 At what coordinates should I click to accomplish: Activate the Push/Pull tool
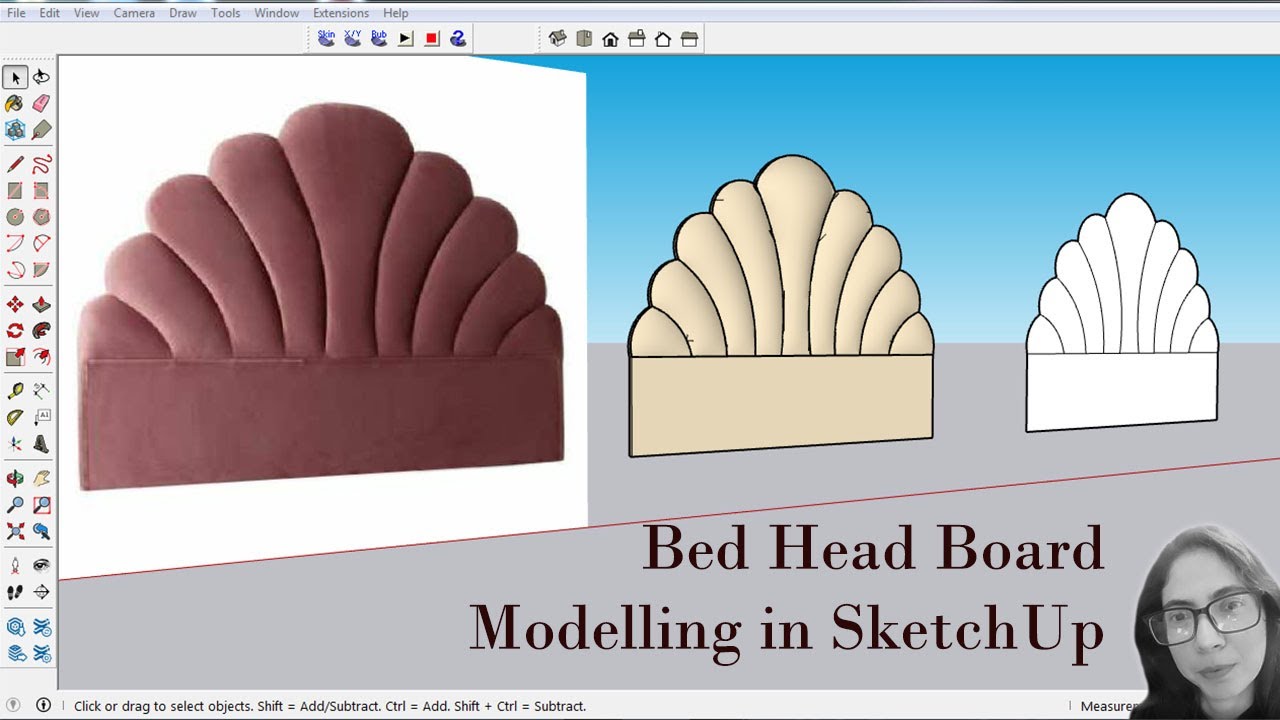(41, 304)
